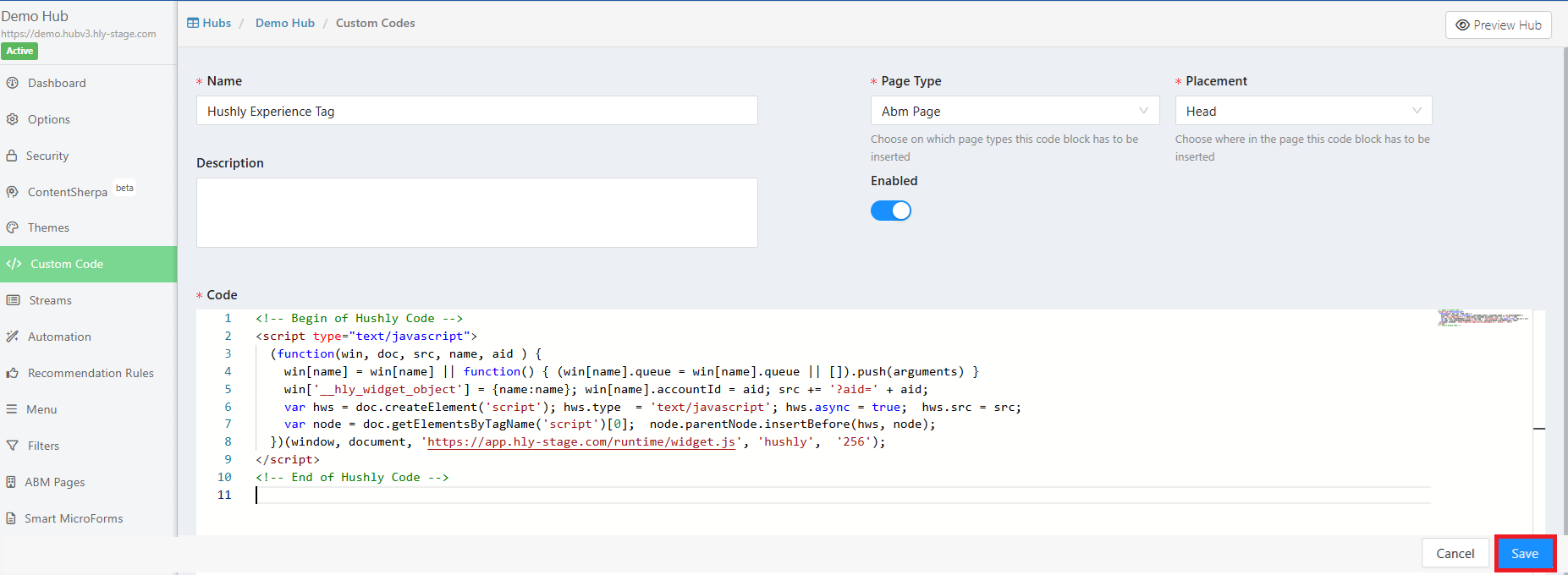Go to the Options section

click(89, 119)
